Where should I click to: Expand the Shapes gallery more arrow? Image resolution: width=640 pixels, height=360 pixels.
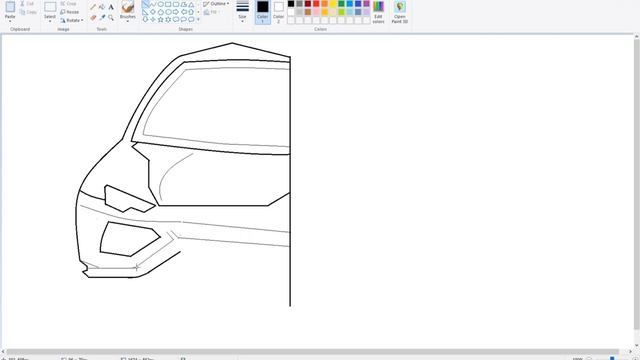tap(198, 20)
